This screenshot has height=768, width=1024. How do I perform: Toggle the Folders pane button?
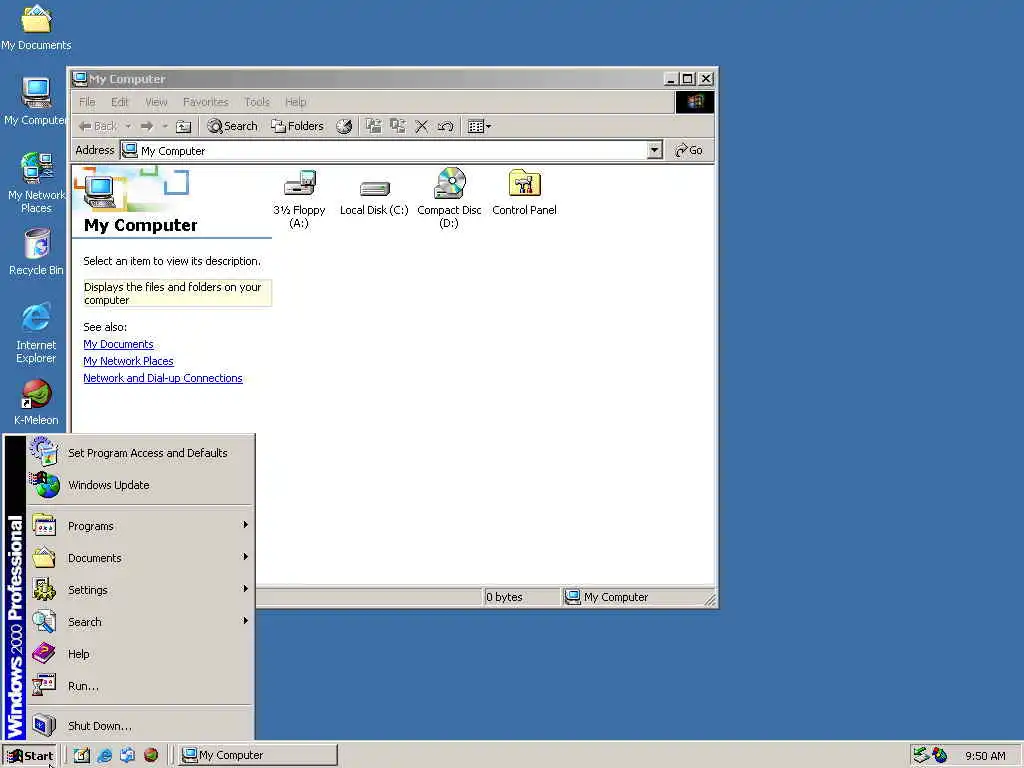pyautogui.click(x=298, y=126)
